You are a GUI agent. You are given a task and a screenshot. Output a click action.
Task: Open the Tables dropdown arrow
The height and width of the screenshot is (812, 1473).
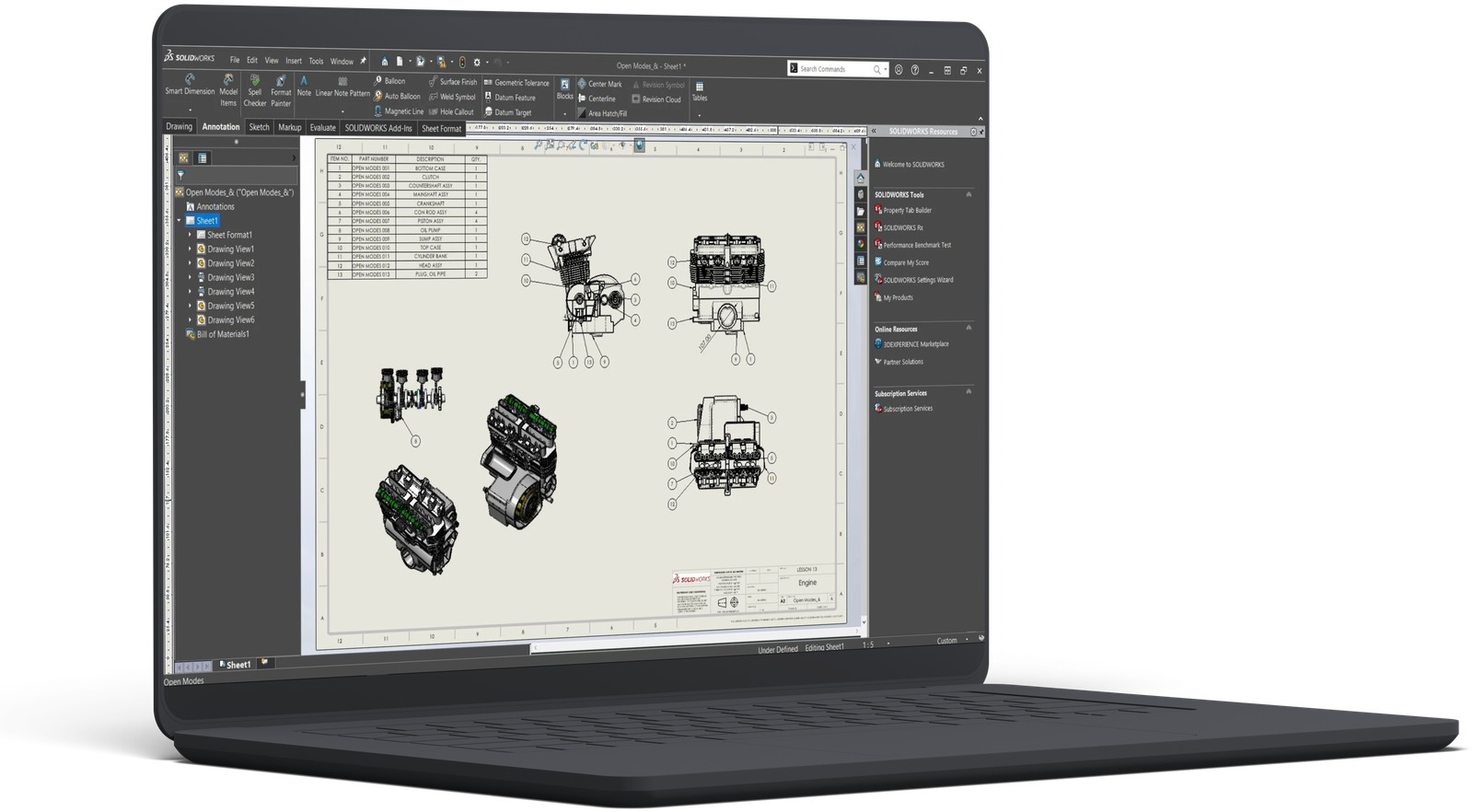tap(700, 114)
